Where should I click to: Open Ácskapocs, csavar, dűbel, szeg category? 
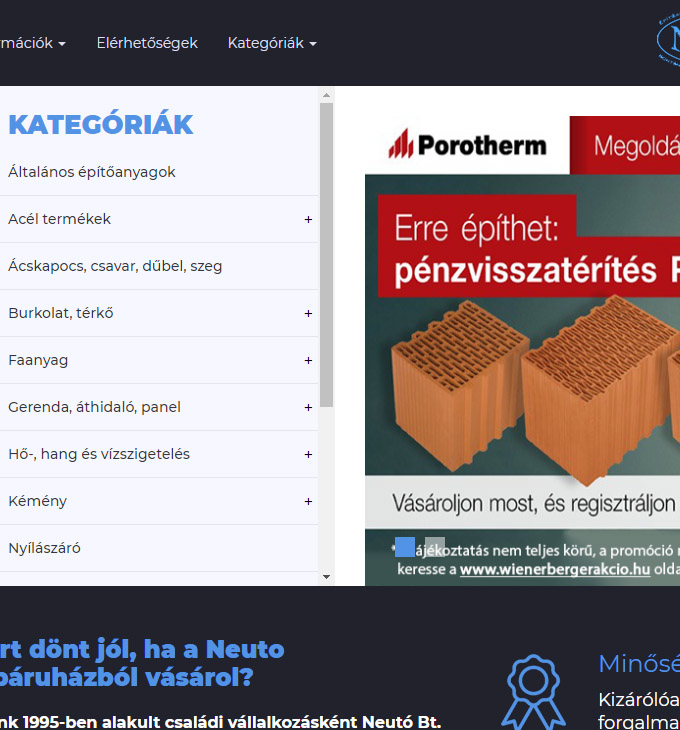[115, 266]
